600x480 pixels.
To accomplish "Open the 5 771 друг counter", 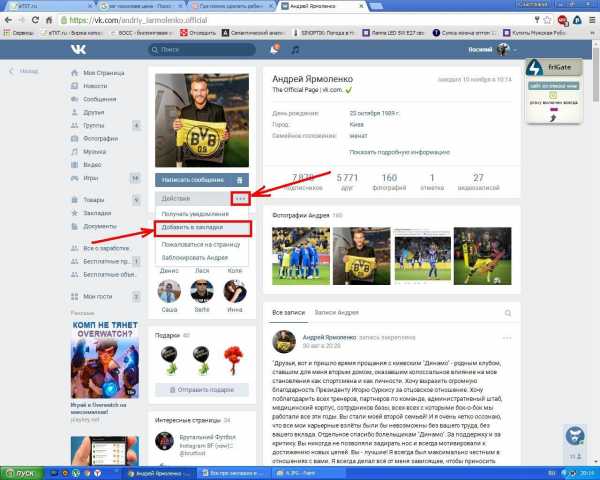I will (347, 182).
